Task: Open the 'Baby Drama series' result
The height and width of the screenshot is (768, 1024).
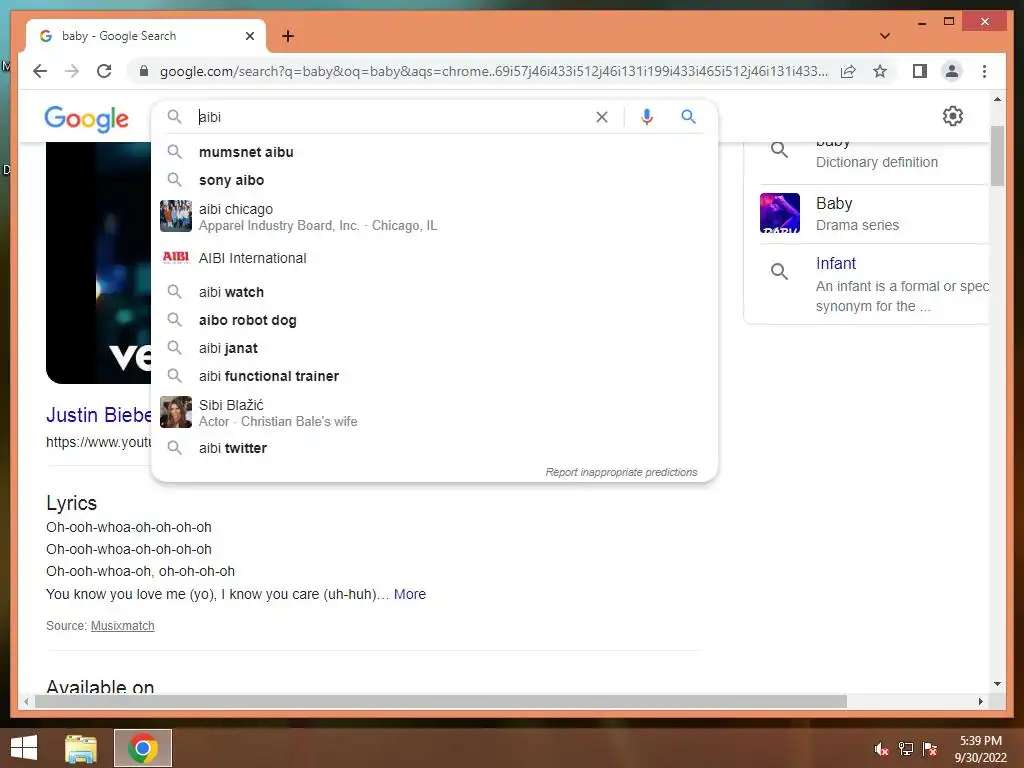Action: [x=874, y=214]
